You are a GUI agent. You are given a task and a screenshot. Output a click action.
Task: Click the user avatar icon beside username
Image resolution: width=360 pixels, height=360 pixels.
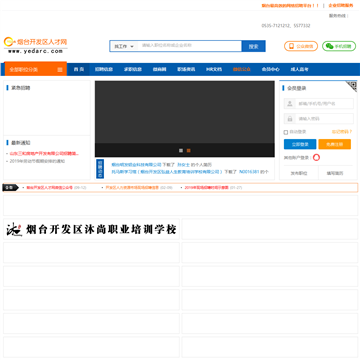290,104
